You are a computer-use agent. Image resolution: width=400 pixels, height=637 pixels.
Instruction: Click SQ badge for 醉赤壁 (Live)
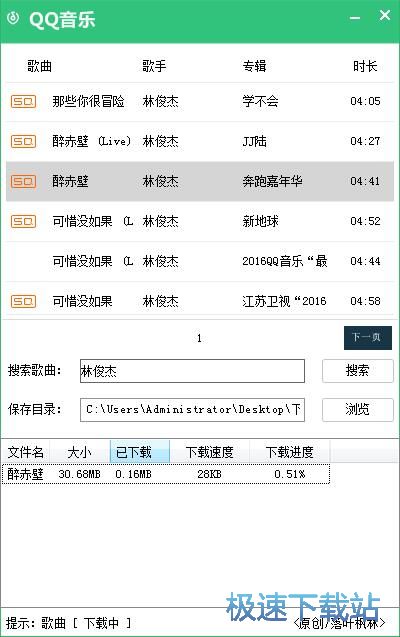(23, 141)
